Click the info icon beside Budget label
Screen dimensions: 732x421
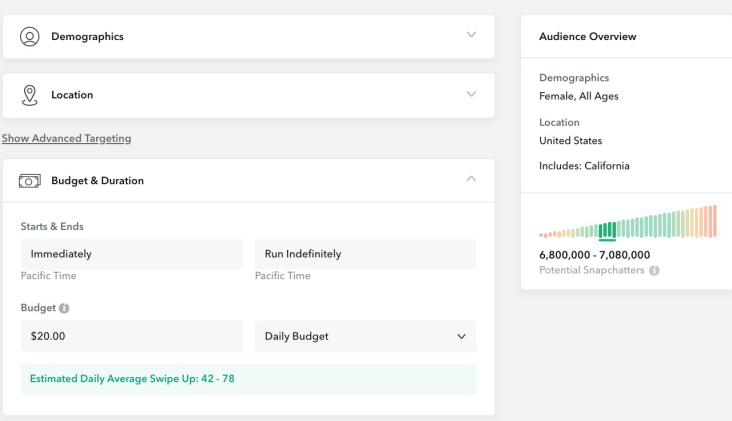(x=64, y=308)
